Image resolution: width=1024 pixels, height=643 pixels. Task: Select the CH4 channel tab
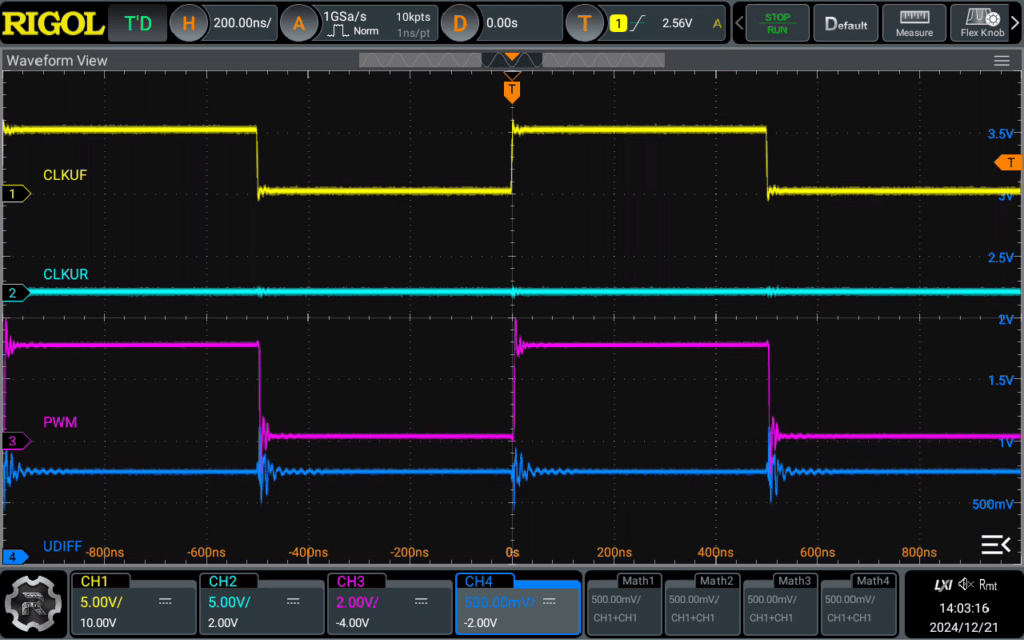pos(479,581)
